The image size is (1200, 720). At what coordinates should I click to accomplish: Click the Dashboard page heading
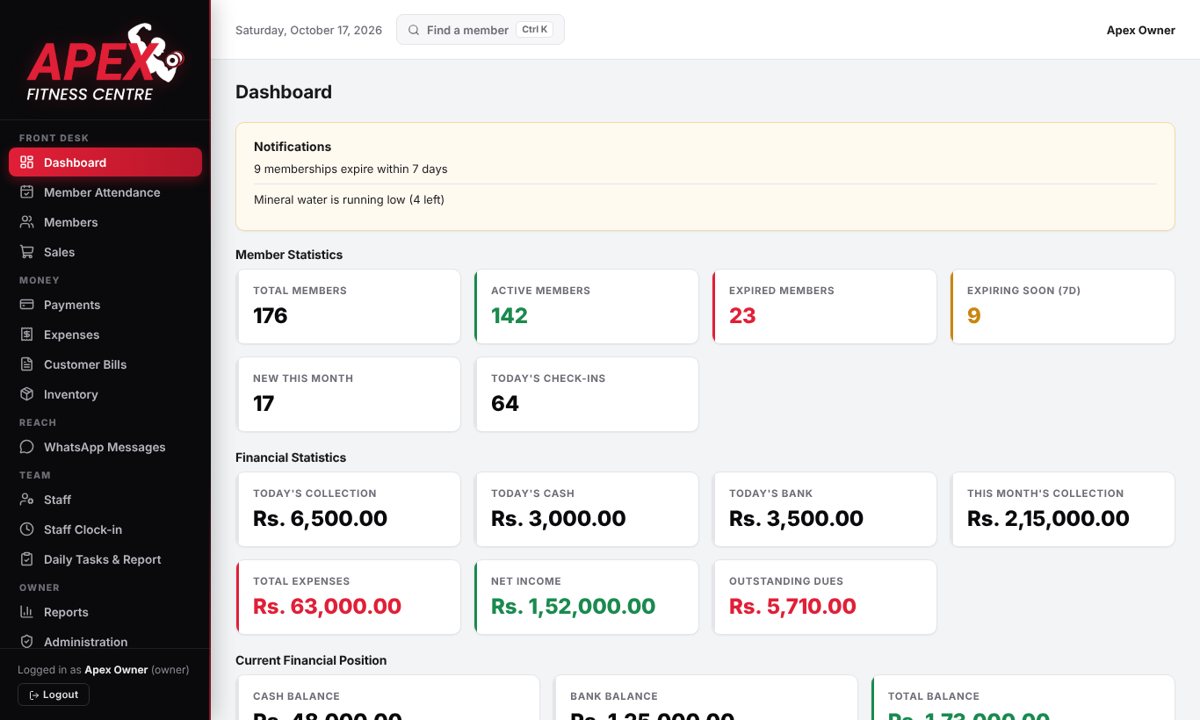pyautogui.click(x=284, y=92)
